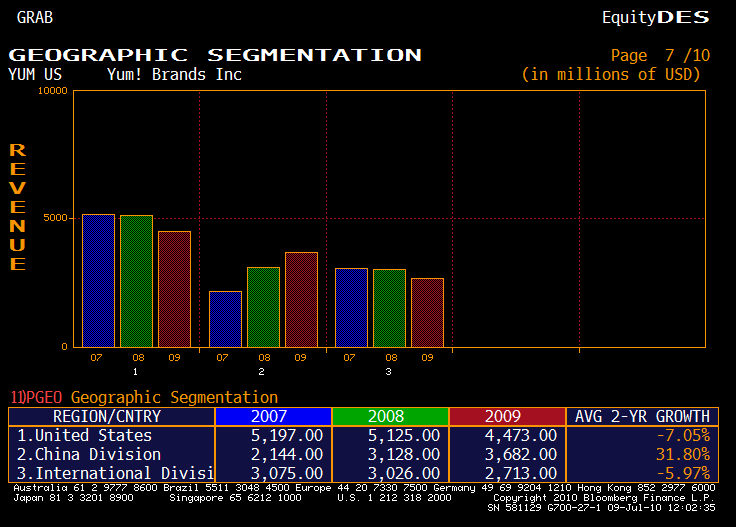The width and height of the screenshot is (736, 527).
Task: Select the red 2009 column header
Action: pos(508,416)
